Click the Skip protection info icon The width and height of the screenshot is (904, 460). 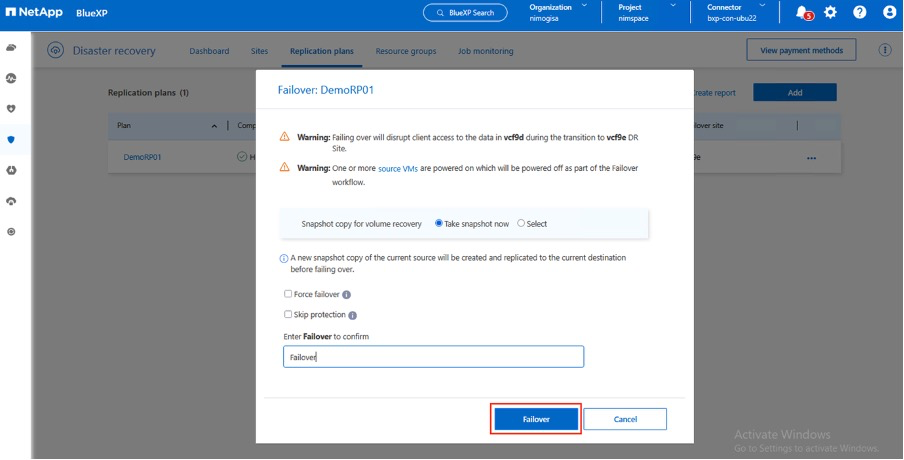coord(352,315)
